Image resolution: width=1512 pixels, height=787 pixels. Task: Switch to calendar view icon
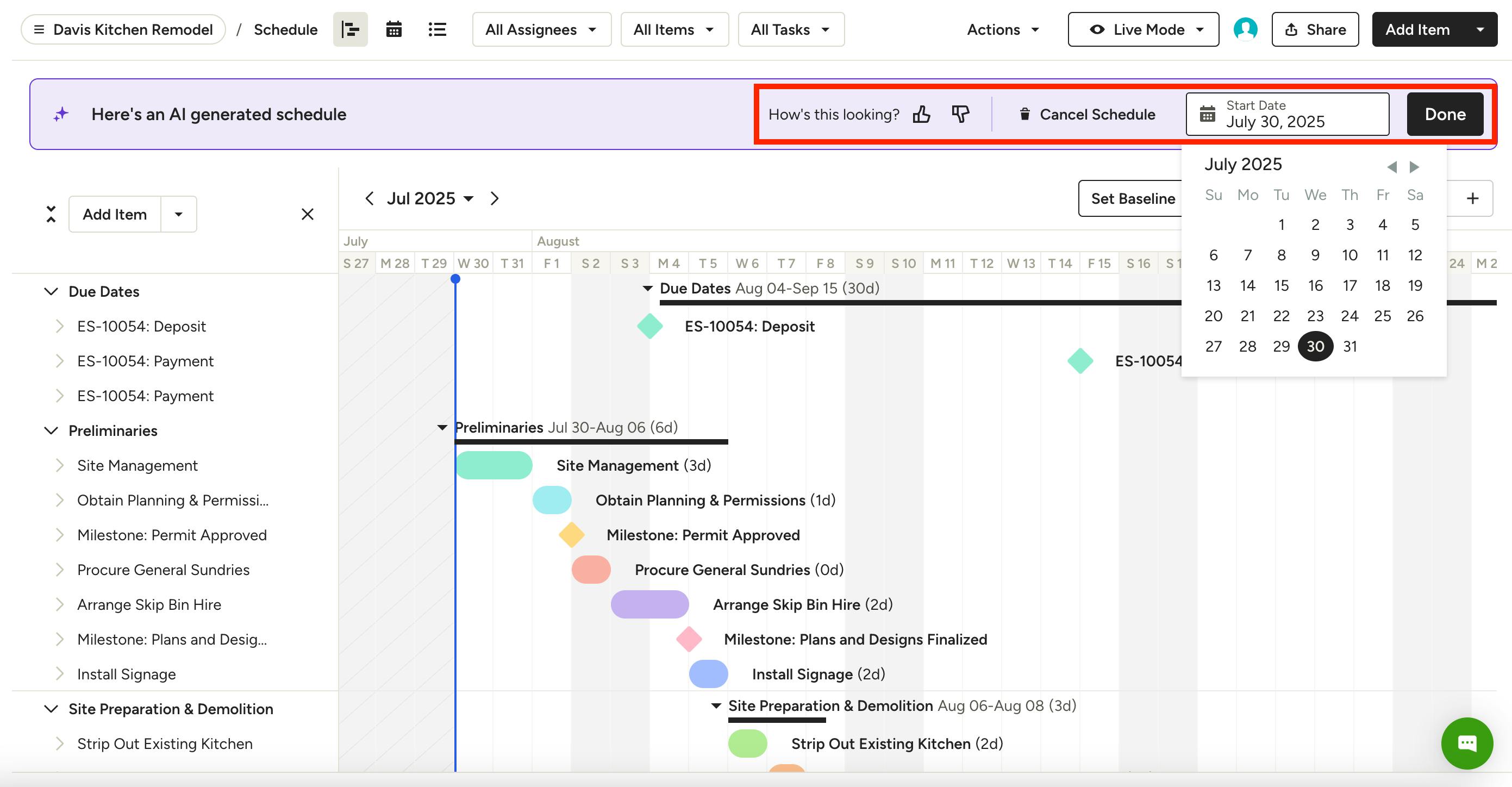point(393,29)
